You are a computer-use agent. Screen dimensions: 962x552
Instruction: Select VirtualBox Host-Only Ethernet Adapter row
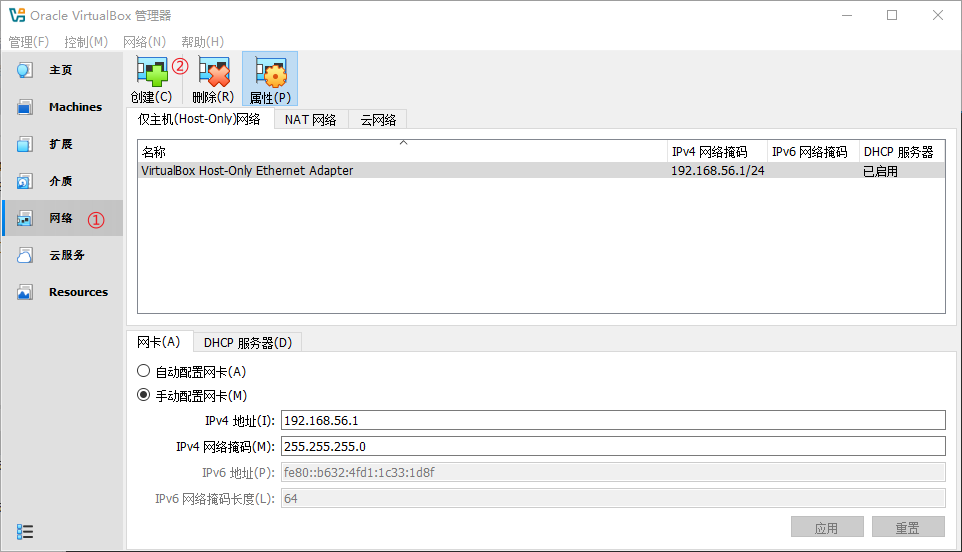[x=541, y=171]
